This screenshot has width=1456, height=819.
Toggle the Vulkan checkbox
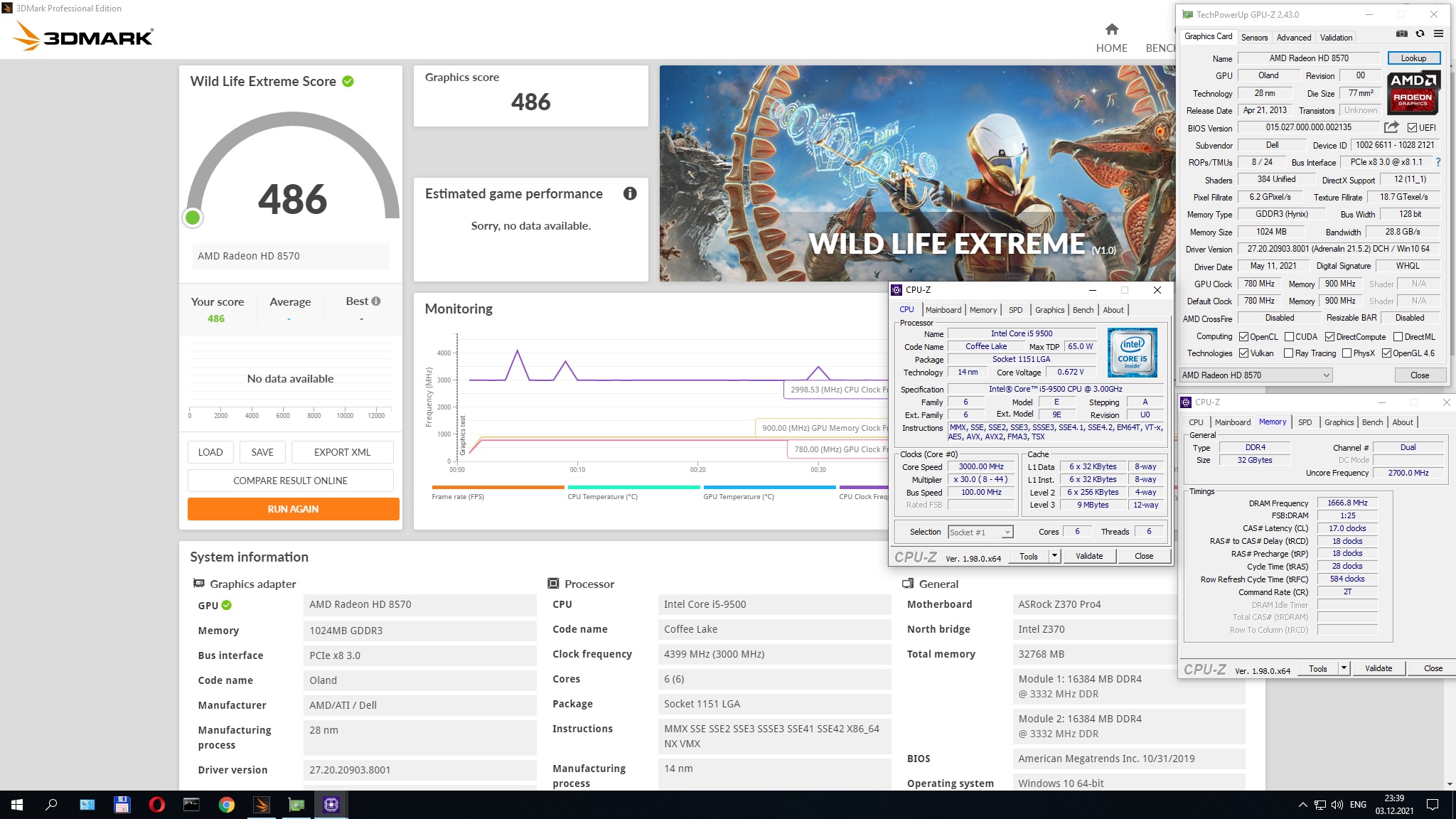point(1243,353)
